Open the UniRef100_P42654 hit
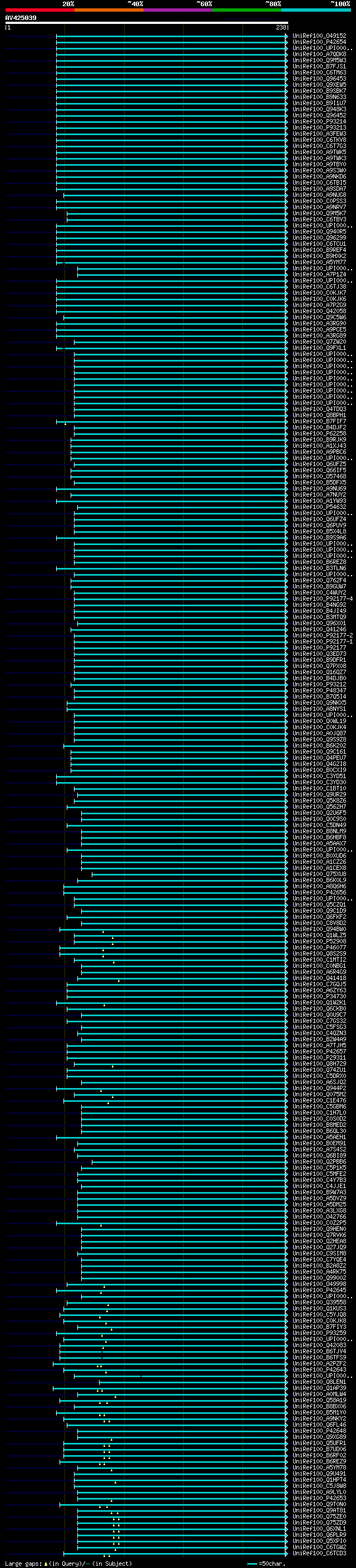The image size is (356, 1568). (x=319, y=42)
